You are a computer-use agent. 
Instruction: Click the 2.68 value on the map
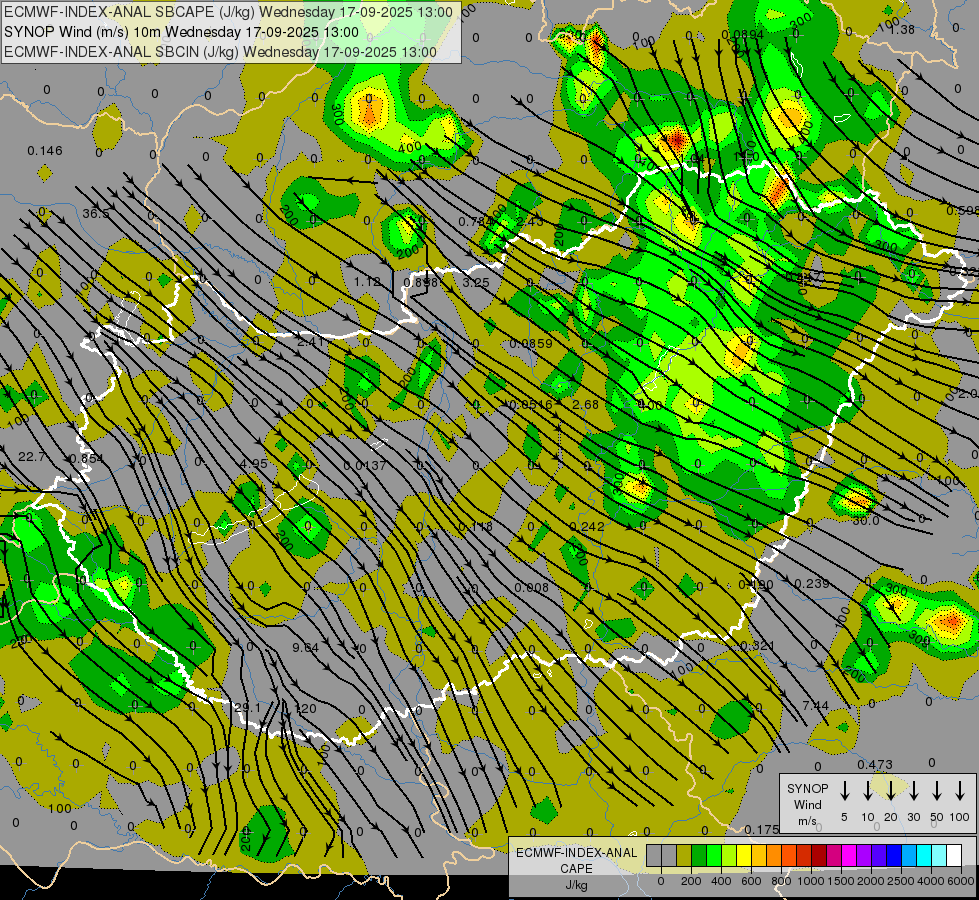586,404
